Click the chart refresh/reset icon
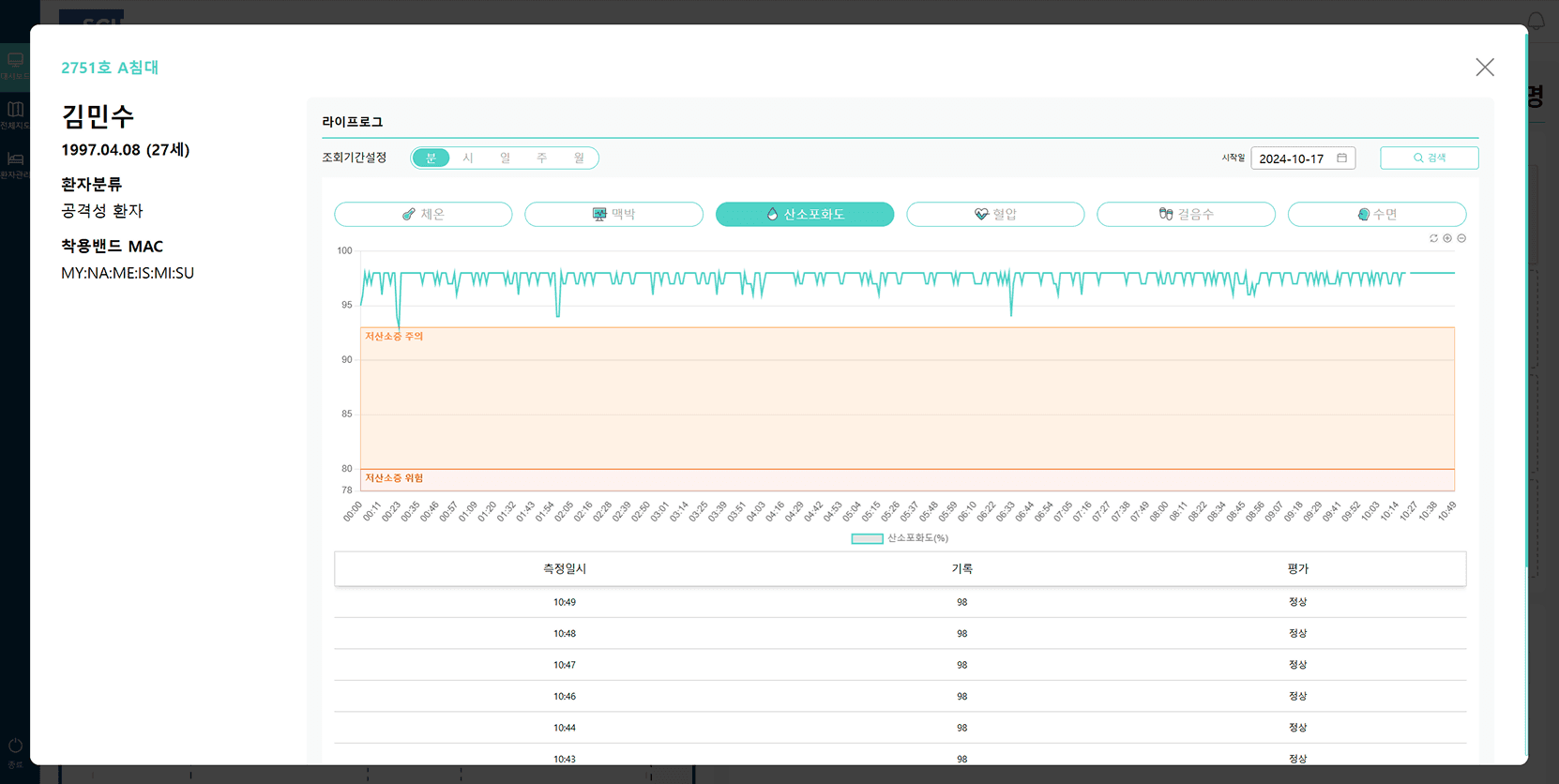The height and width of the screenshot is (784, 1559). (1433, 238)
